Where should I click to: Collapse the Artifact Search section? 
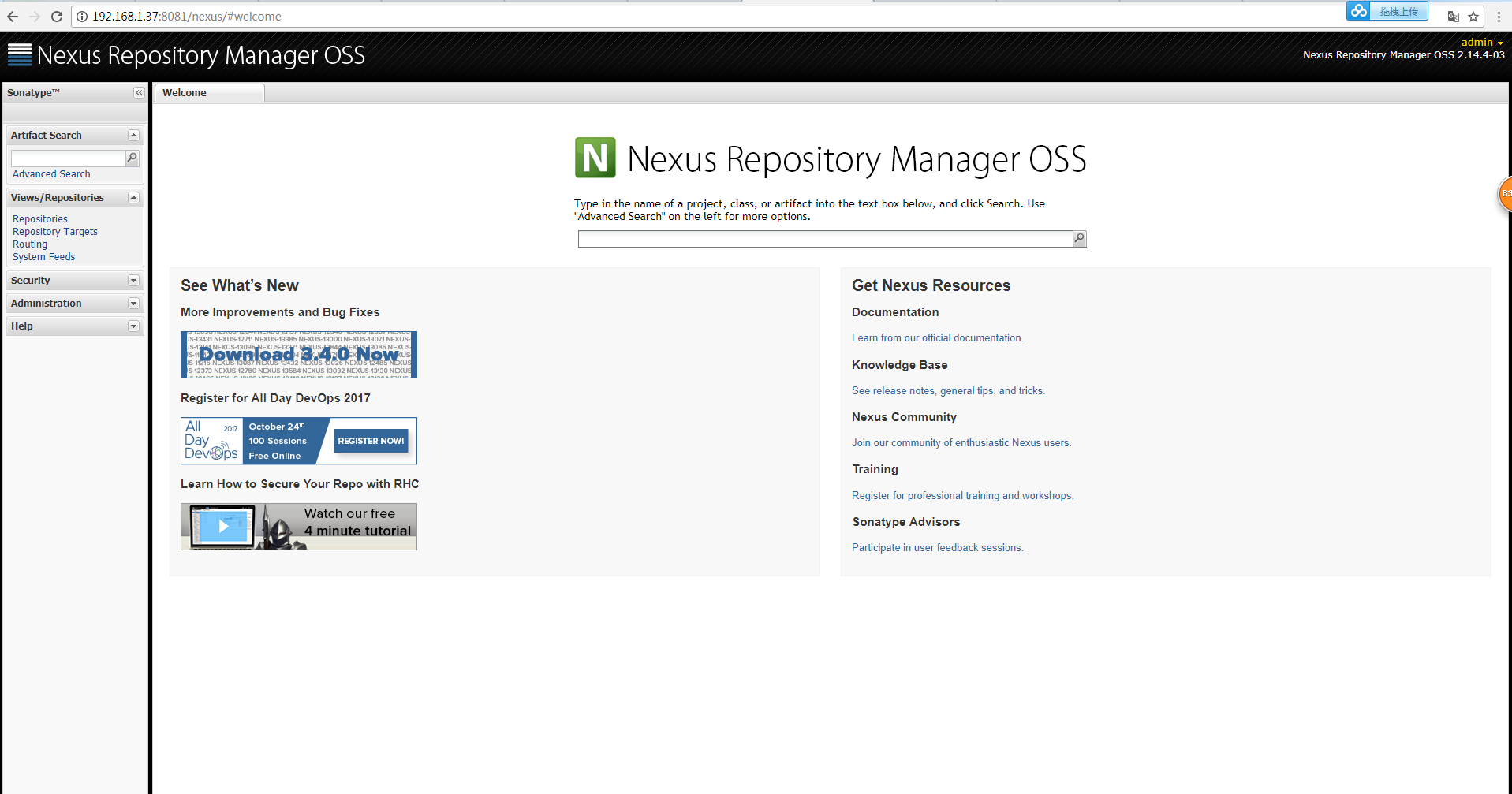pos(133,136)
